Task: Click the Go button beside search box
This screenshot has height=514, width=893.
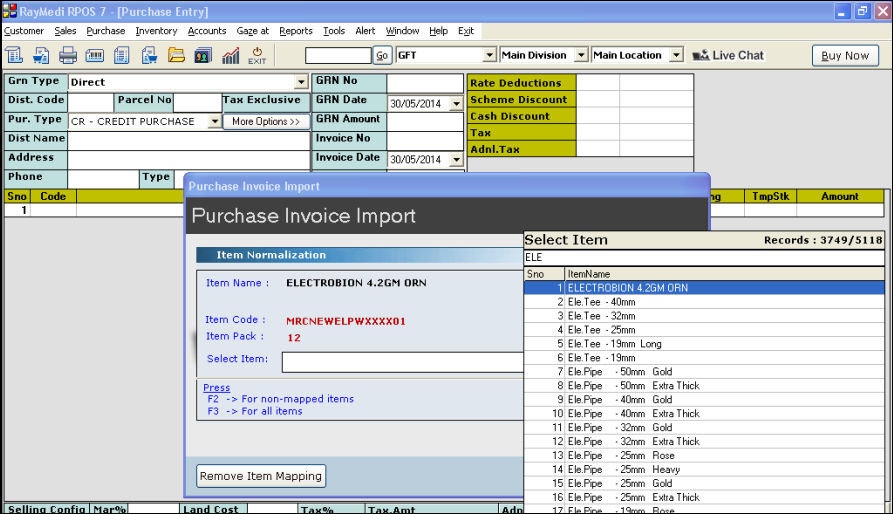Action: (x=383, y=55)
